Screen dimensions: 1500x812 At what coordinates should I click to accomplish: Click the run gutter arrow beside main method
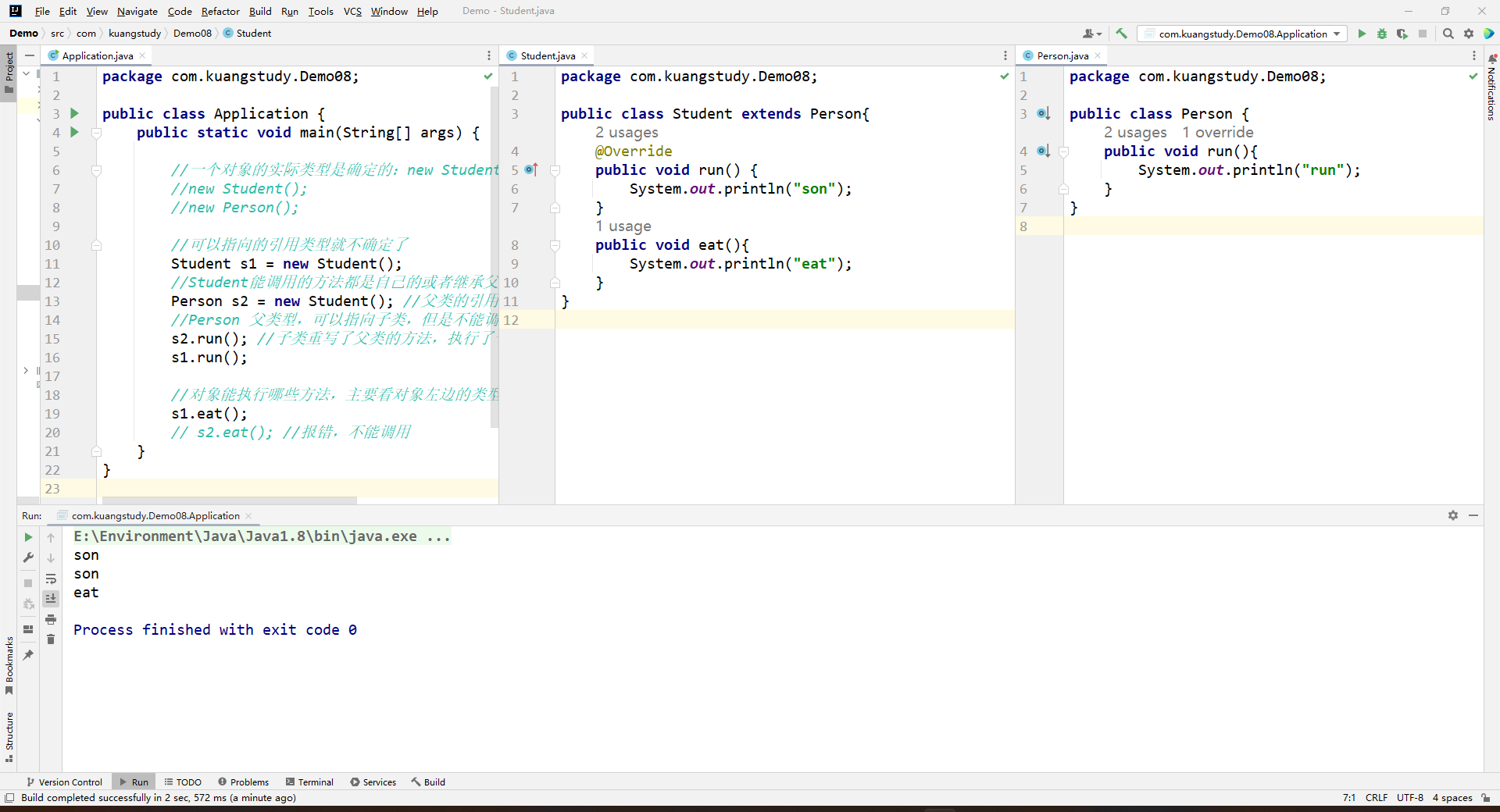(x=75, y=132)
